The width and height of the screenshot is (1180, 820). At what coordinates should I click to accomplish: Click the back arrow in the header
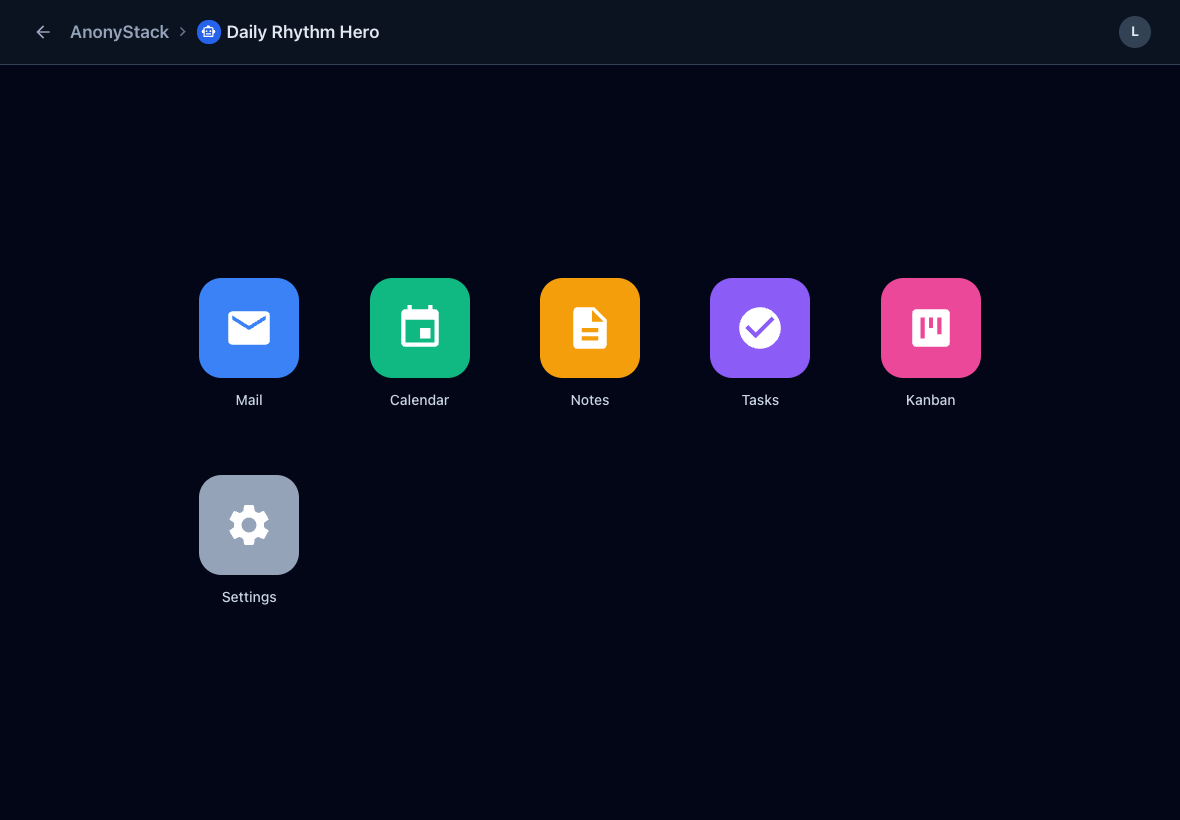(x=42, y=32)
